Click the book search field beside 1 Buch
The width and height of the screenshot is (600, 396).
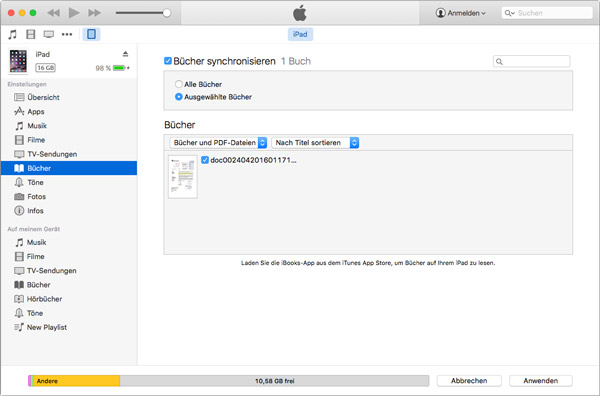(x=532, y=61)
